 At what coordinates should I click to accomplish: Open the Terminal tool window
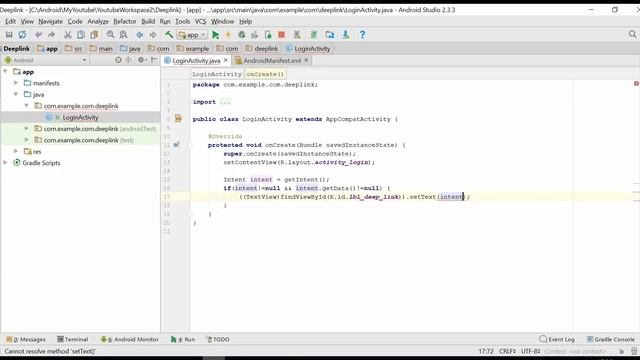pyautogui.click(x=73, y=339)
